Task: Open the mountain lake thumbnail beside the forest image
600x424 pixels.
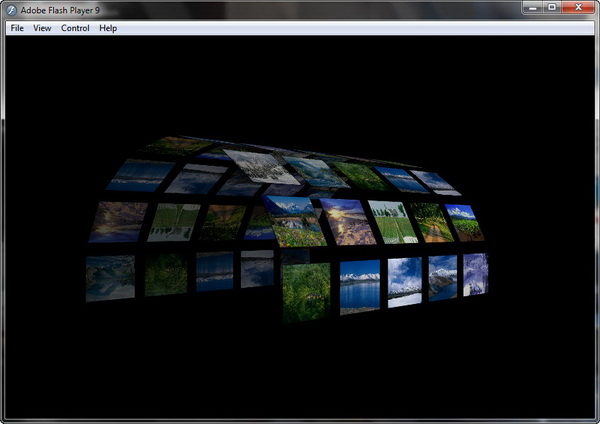Action: click(x=359, y=285)
